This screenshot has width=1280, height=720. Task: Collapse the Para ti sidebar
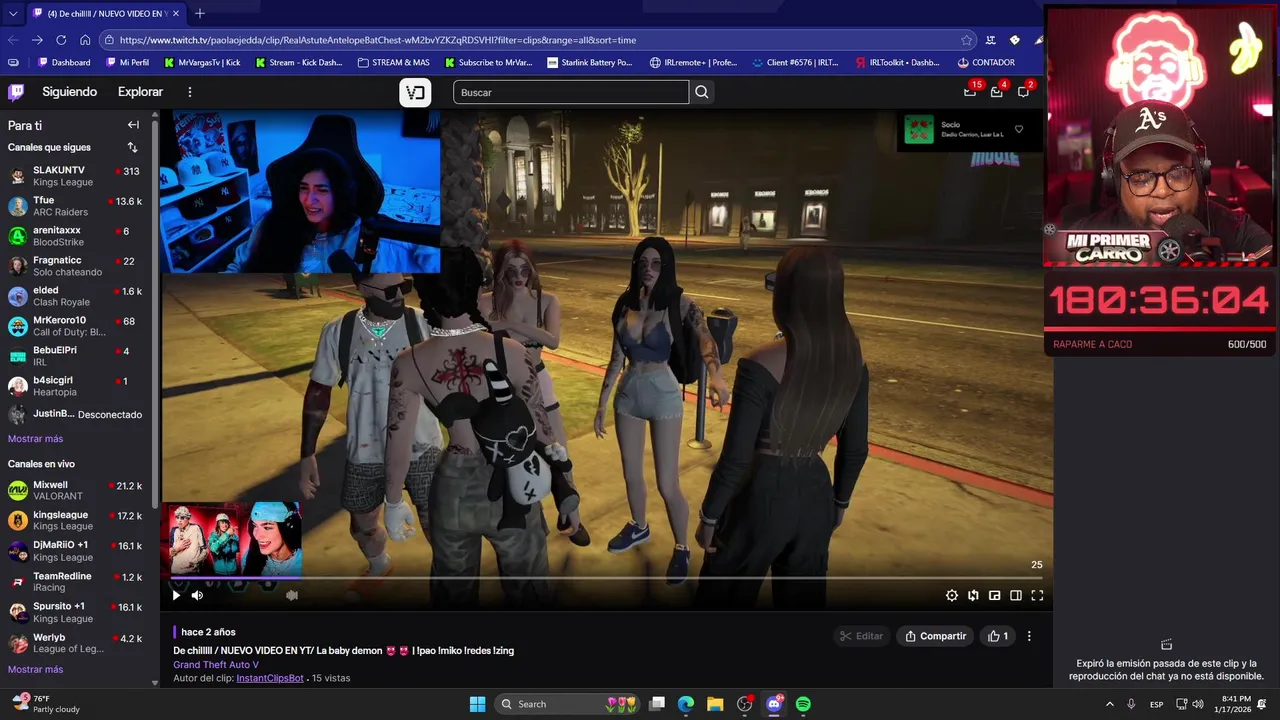pyautogui.click(x=133, y=125)
